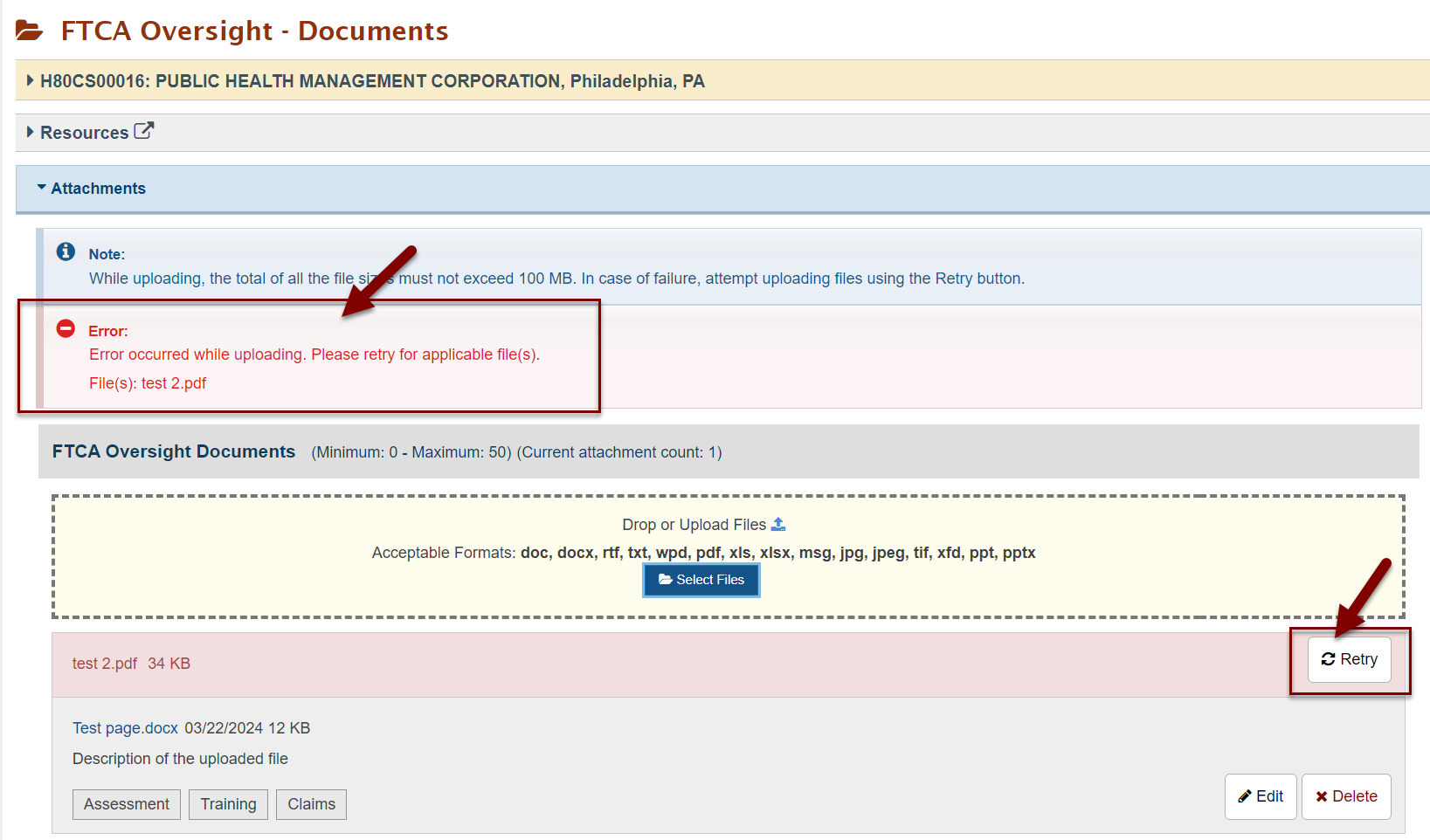Edit the Test page.docx attachment
Screen dimensions: 1430x840
[1261, 796]
